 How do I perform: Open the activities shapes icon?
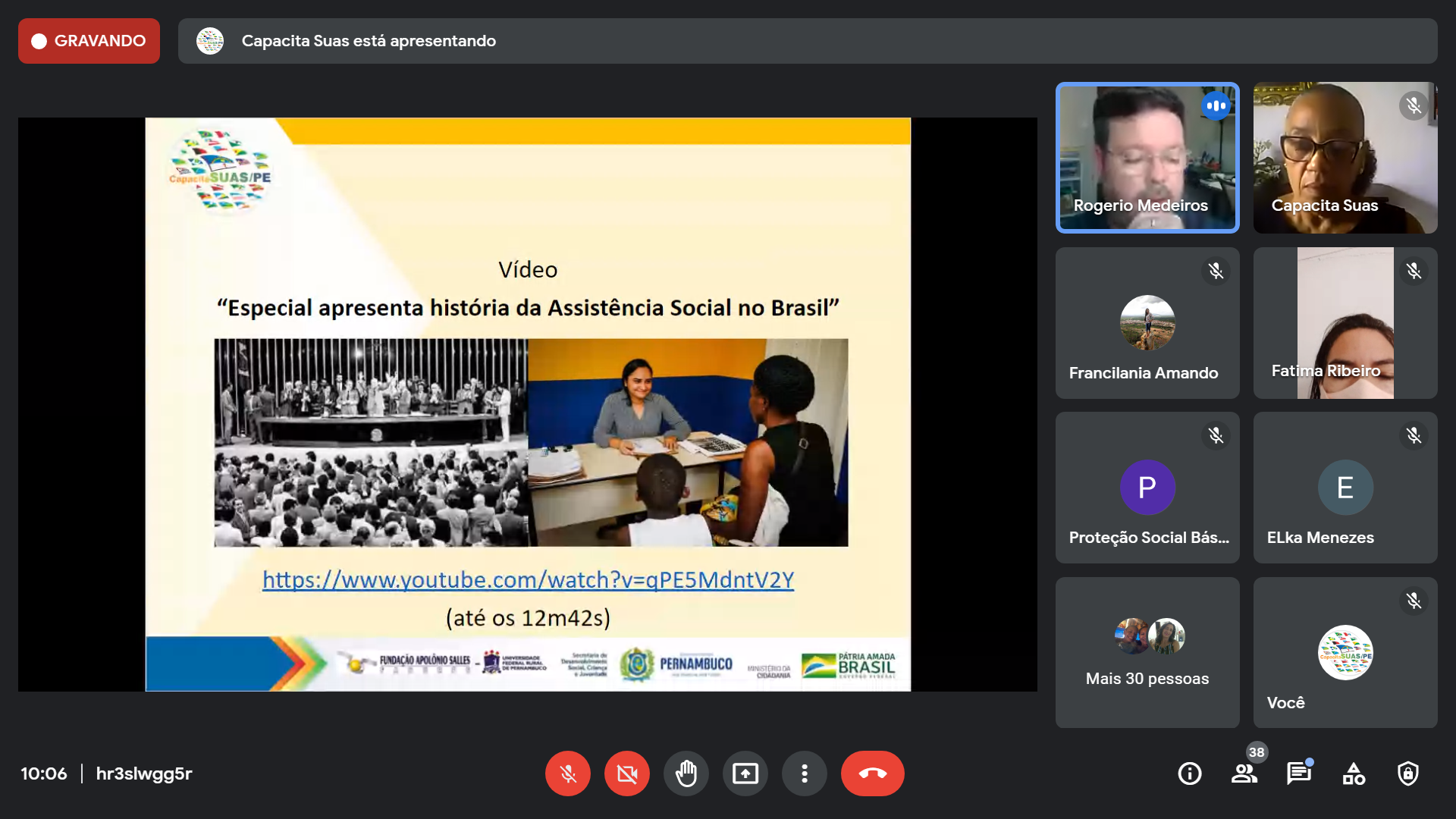point(1354,773)
